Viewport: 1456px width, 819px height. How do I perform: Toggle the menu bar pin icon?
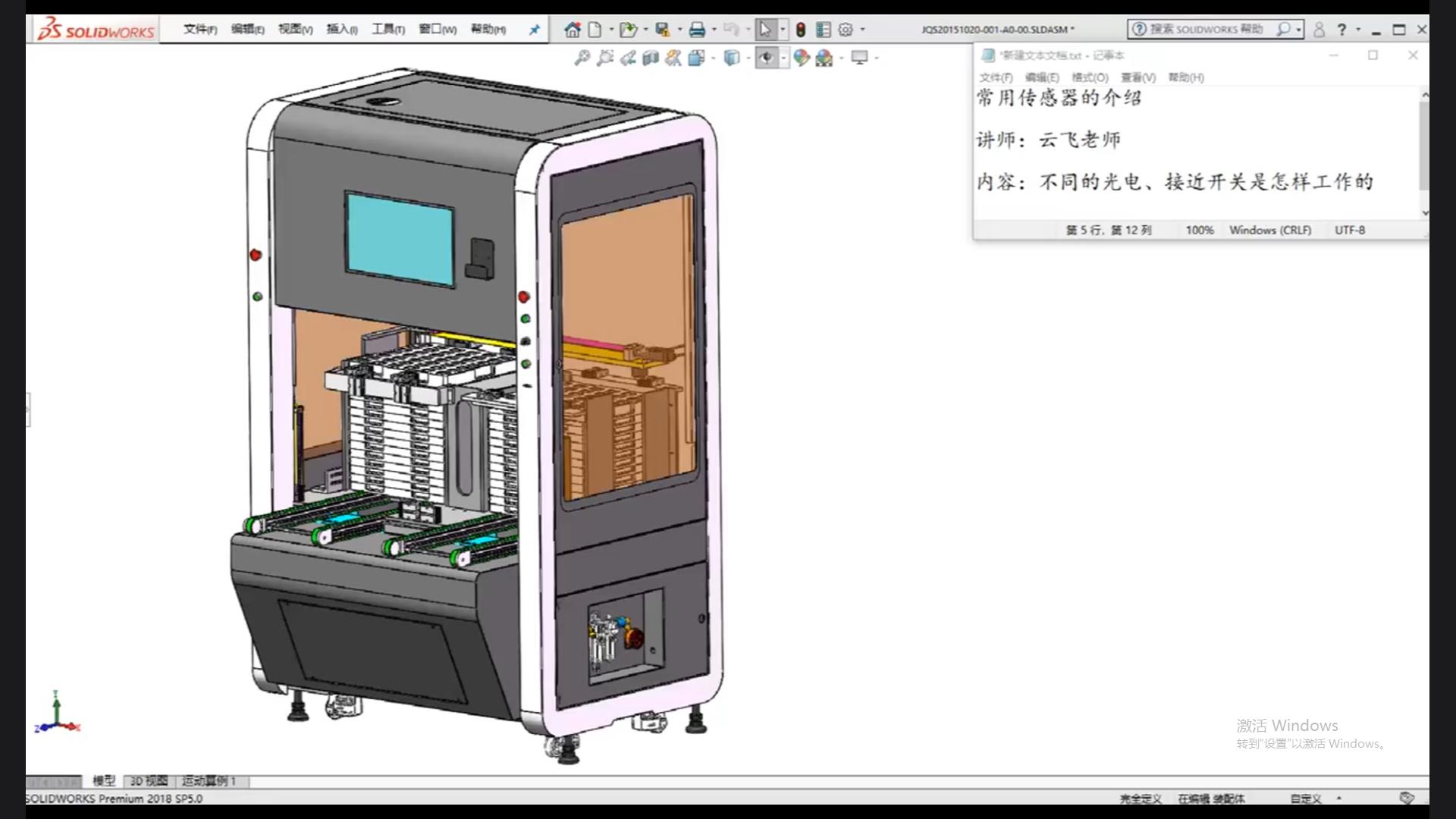(x=535, y=30)
